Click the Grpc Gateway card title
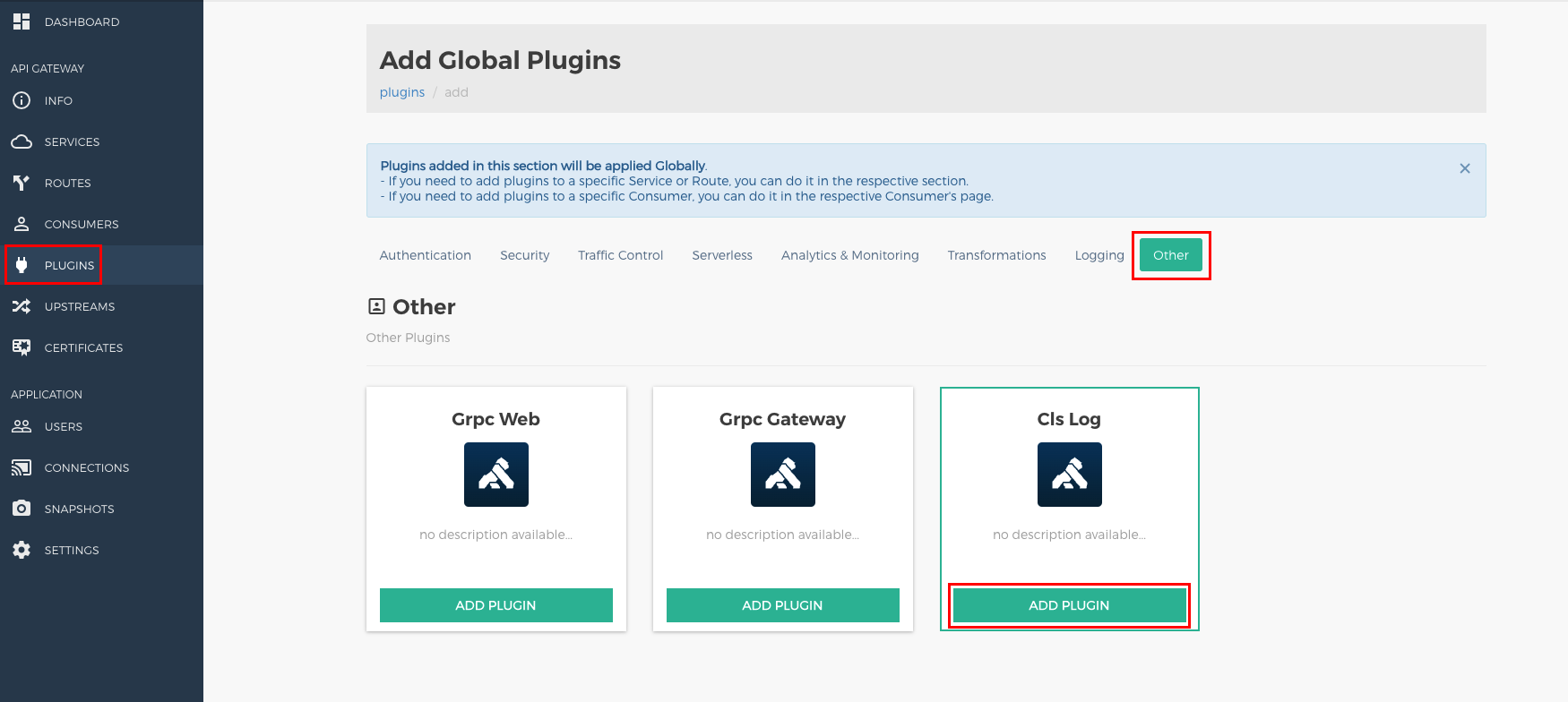 pos(783,419)
